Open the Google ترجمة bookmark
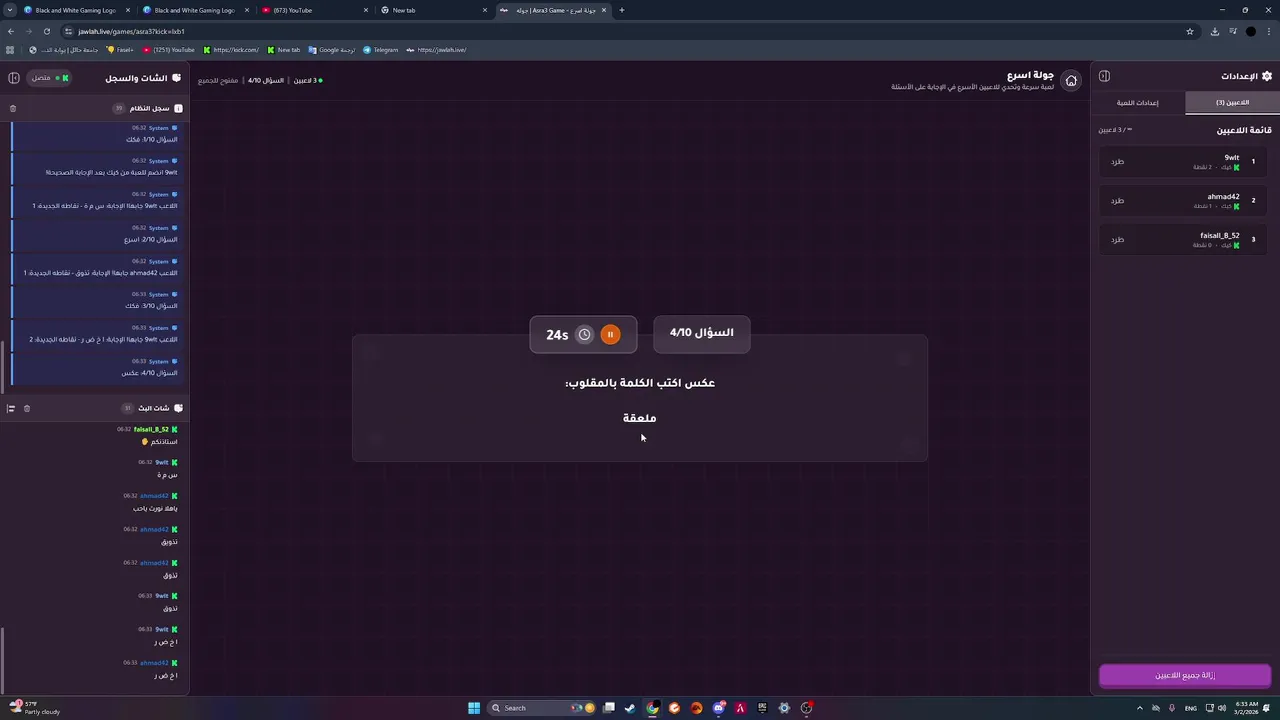 point(331,50)
